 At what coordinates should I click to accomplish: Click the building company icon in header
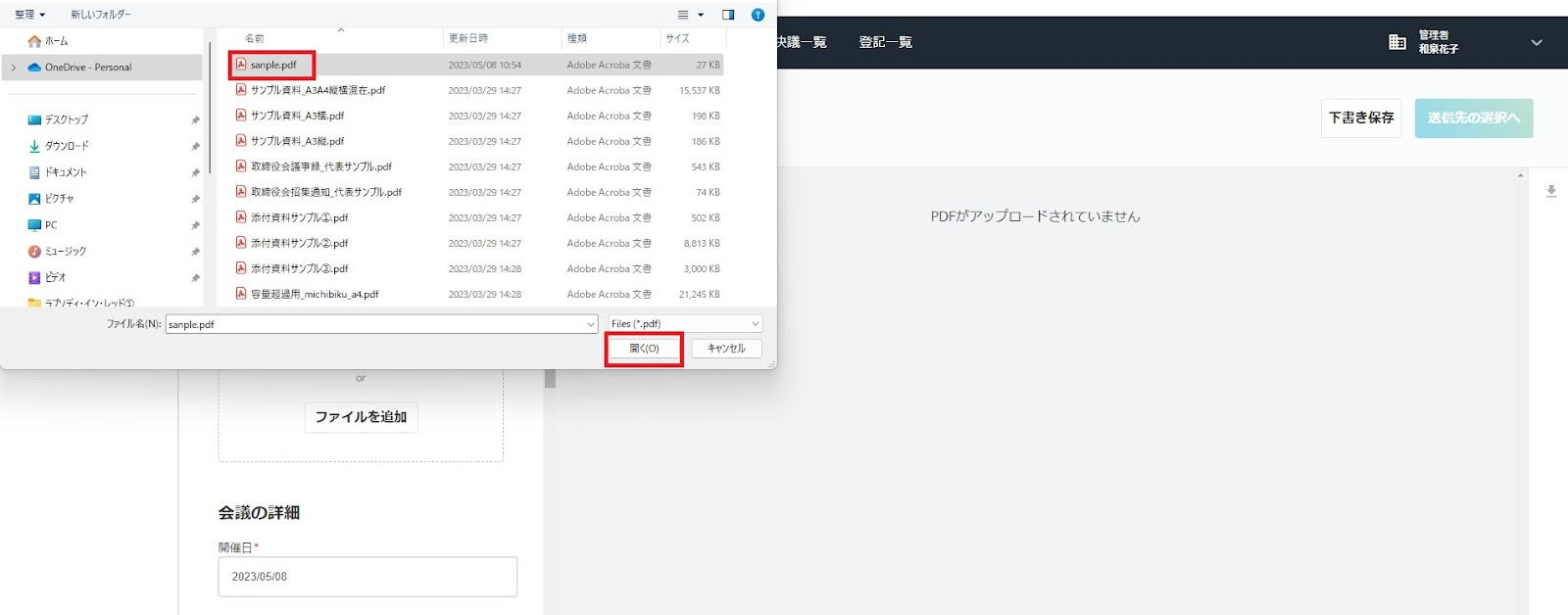[x=1397, y=42]
